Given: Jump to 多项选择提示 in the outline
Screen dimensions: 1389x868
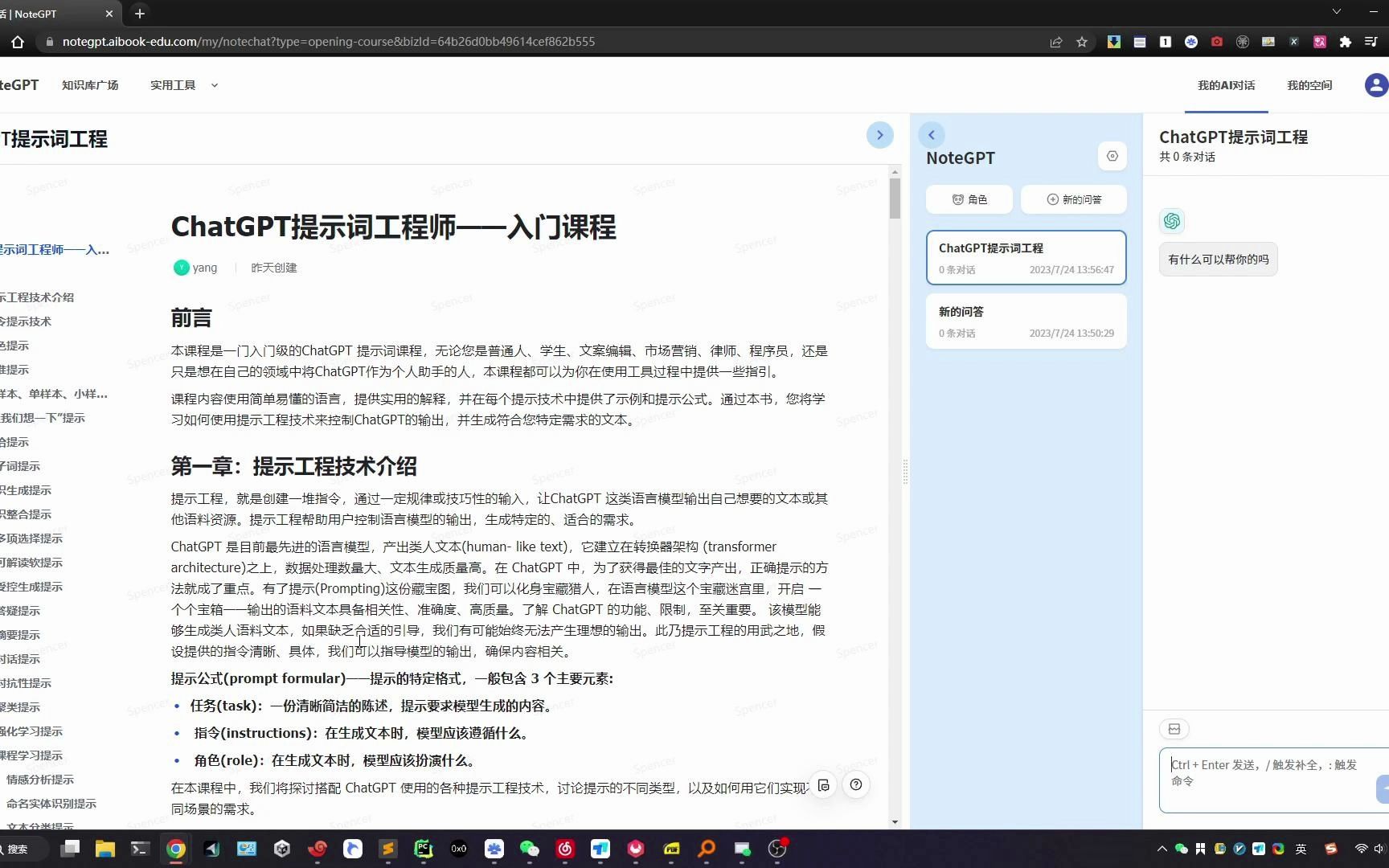Looking at the screenshot, I should tap(31, 538).
